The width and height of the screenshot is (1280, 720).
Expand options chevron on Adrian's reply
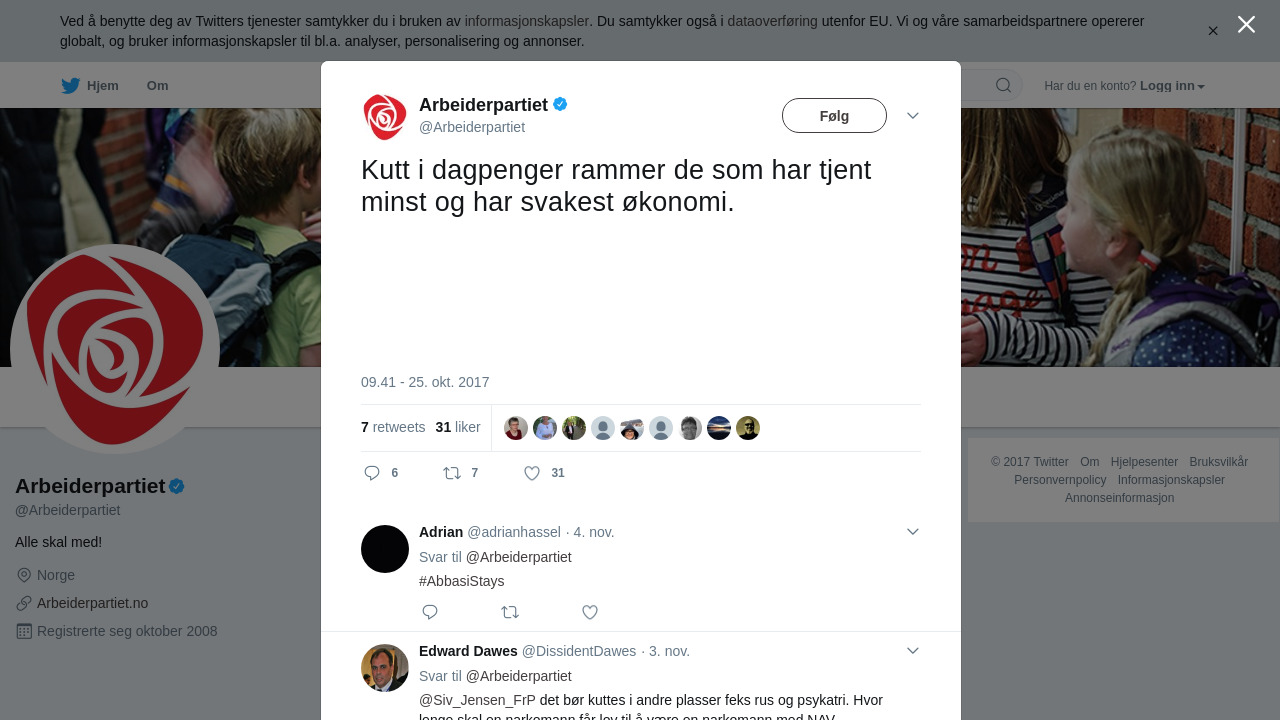tap(913, 532)
